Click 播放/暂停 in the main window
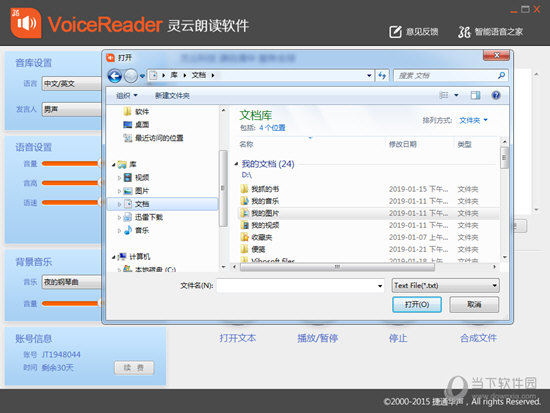Viewport: 550px width, 413px height. pos(317,338)
